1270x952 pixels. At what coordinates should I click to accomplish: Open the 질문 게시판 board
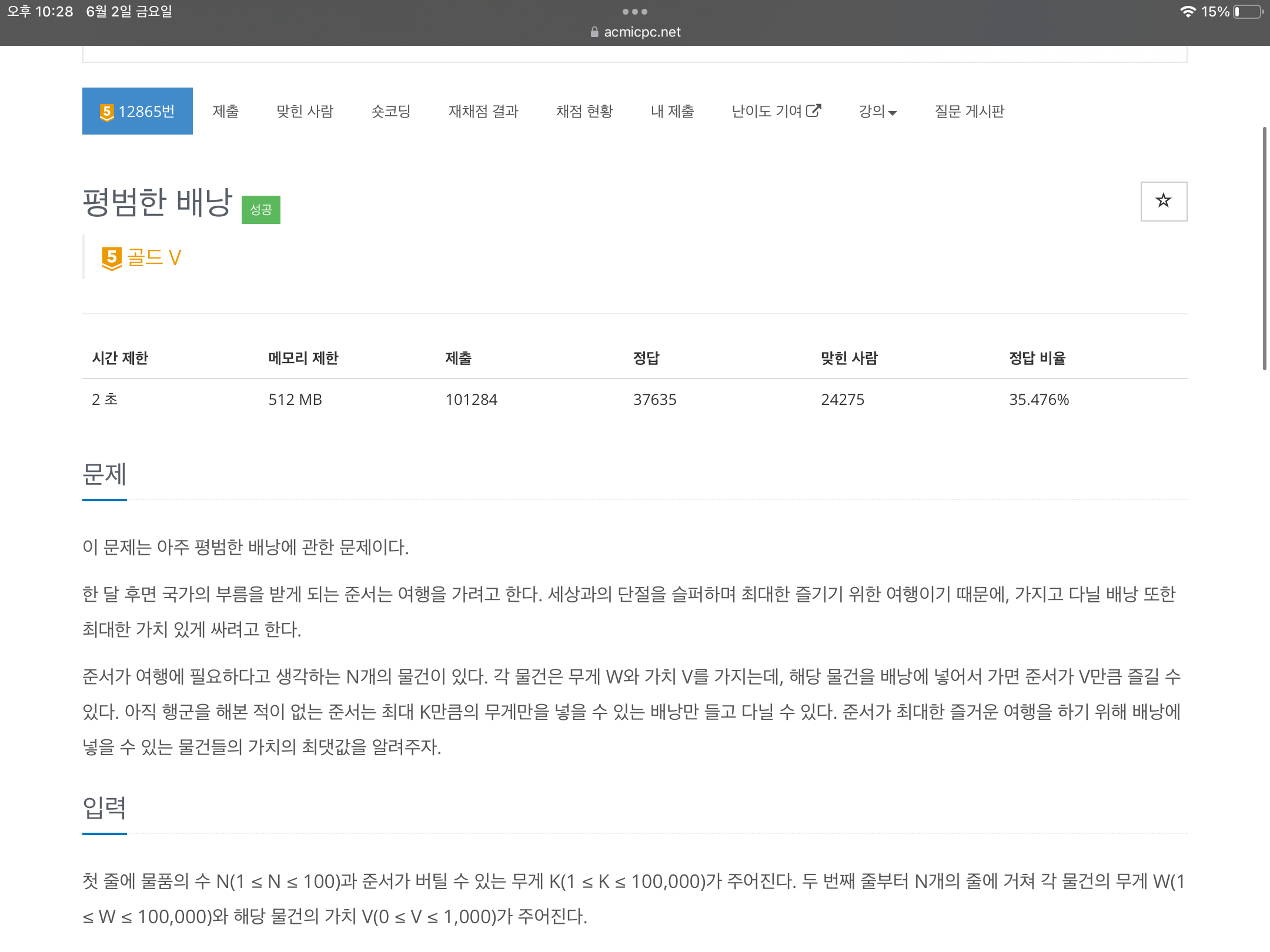(x=970, y=111)
